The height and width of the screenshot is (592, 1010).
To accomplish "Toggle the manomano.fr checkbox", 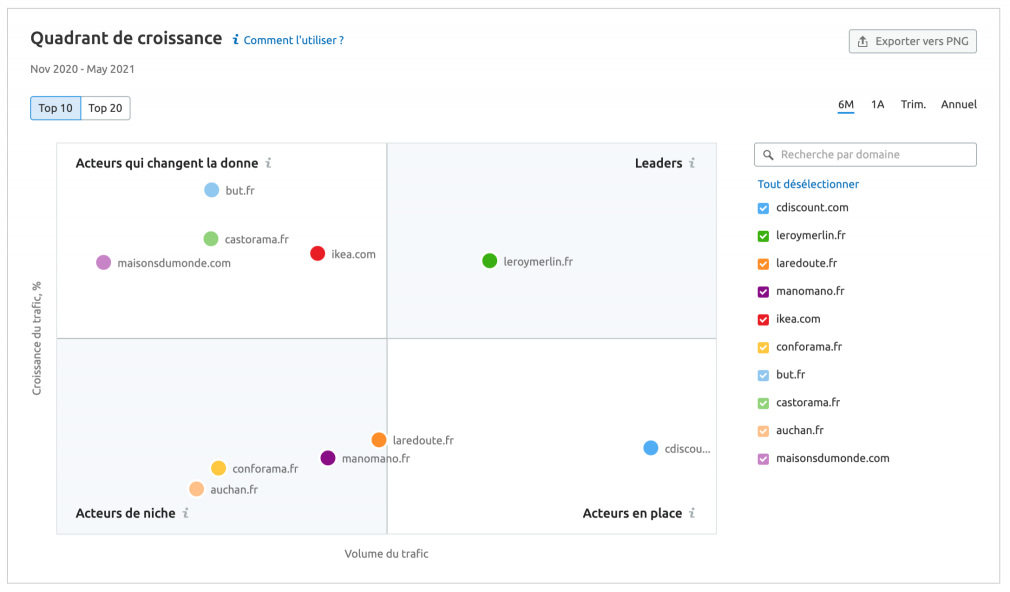I will tap(763, 292).
